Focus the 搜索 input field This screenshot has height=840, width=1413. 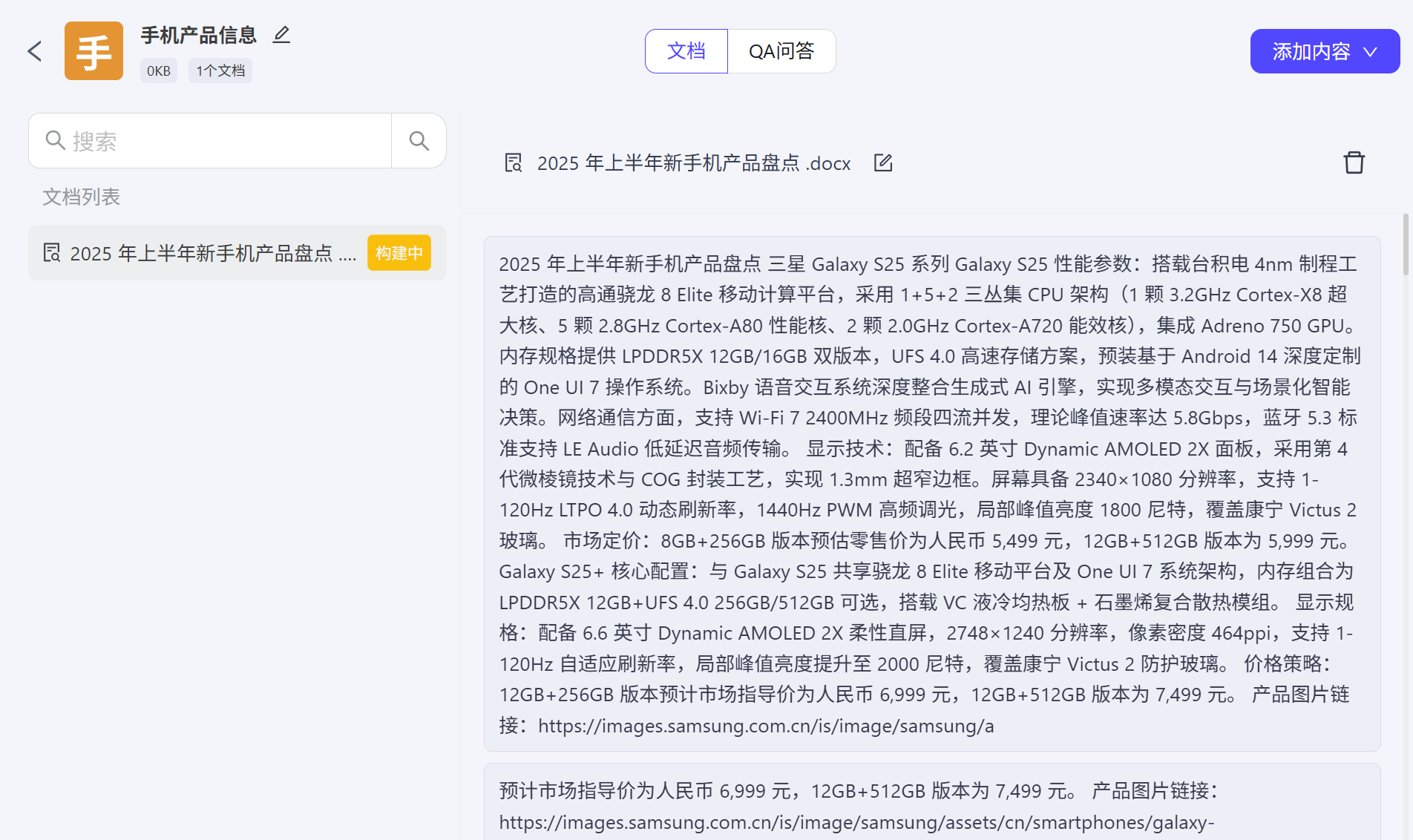(223, 141)
